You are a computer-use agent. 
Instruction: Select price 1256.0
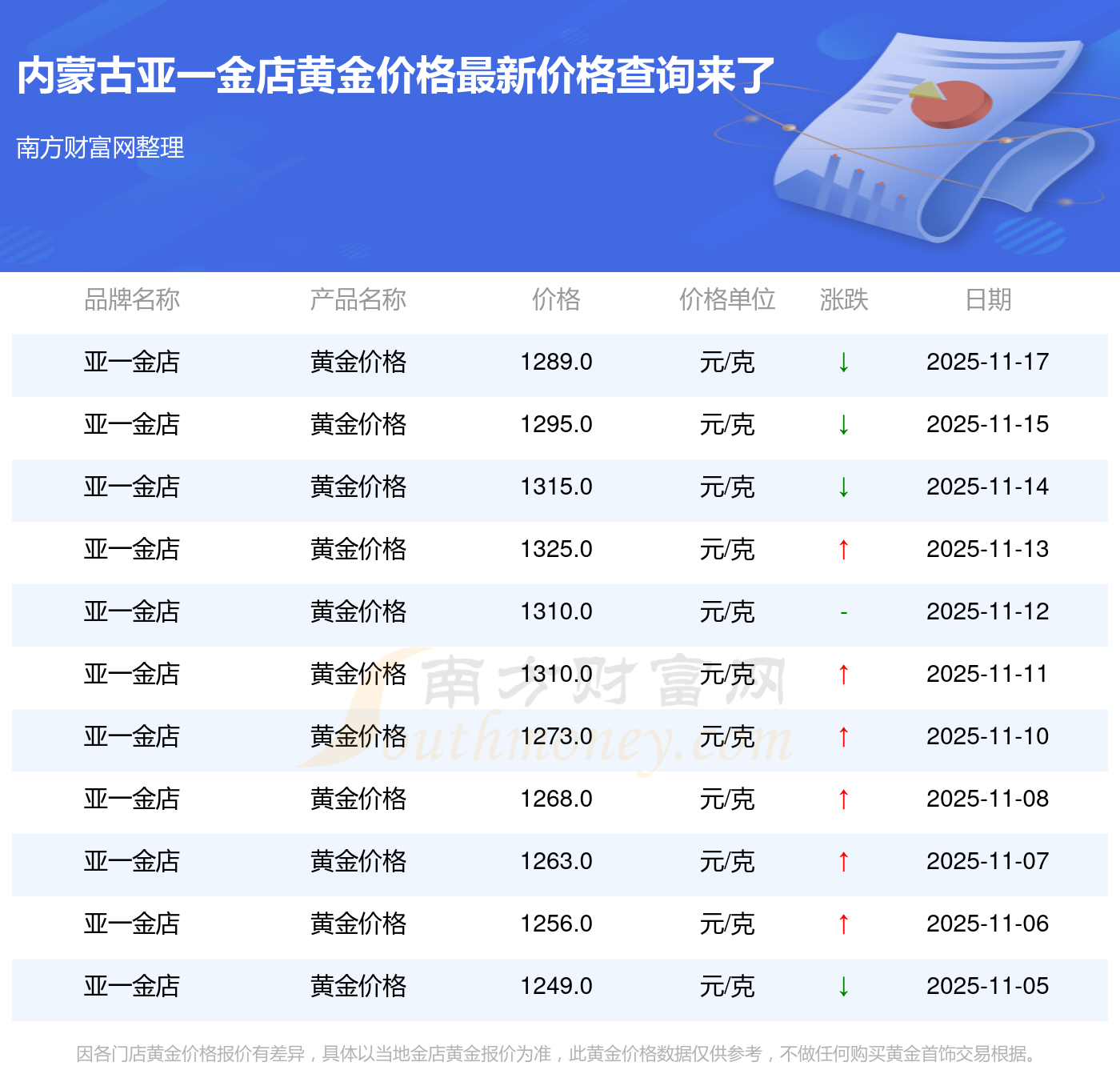pos(556,924)
